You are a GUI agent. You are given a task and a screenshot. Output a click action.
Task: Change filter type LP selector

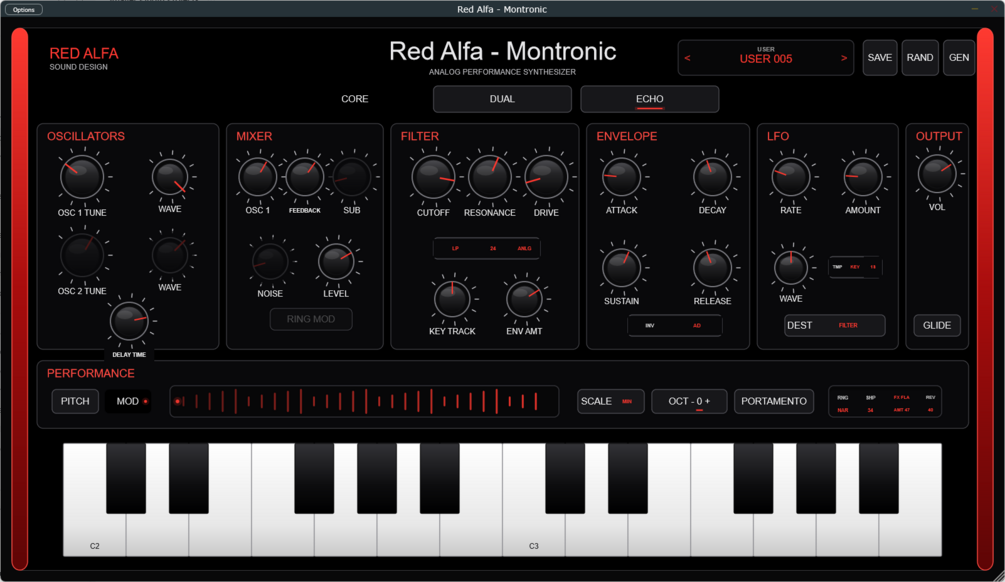(x=455, y=249)
